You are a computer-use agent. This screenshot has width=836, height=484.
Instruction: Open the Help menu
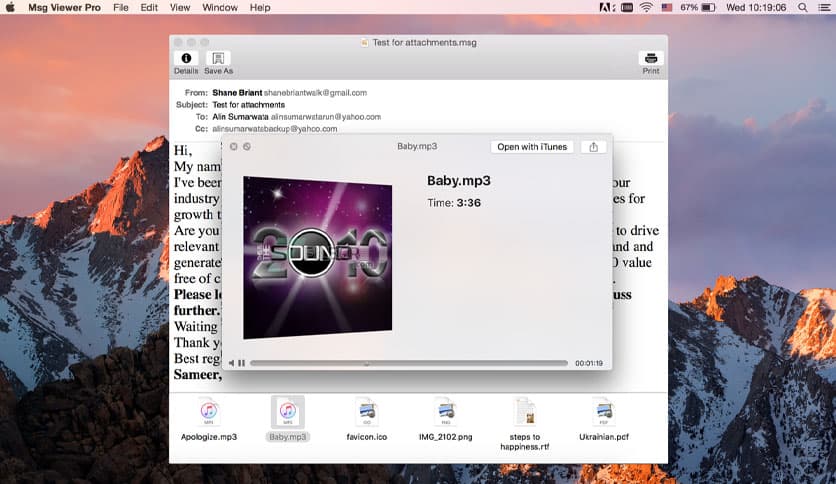pyautogui.click(x=260, y=7)
